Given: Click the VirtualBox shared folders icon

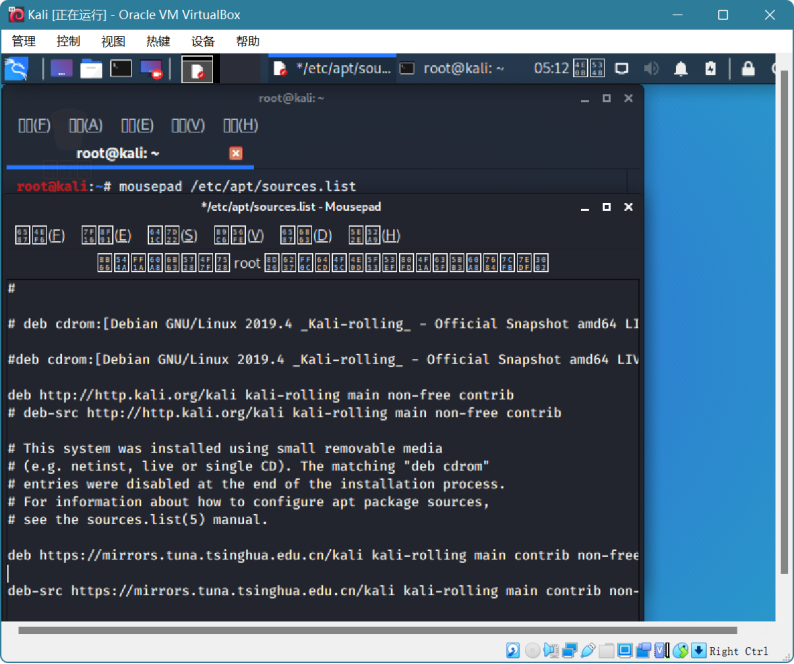Looking at the screenshot, I should (607, 650).
